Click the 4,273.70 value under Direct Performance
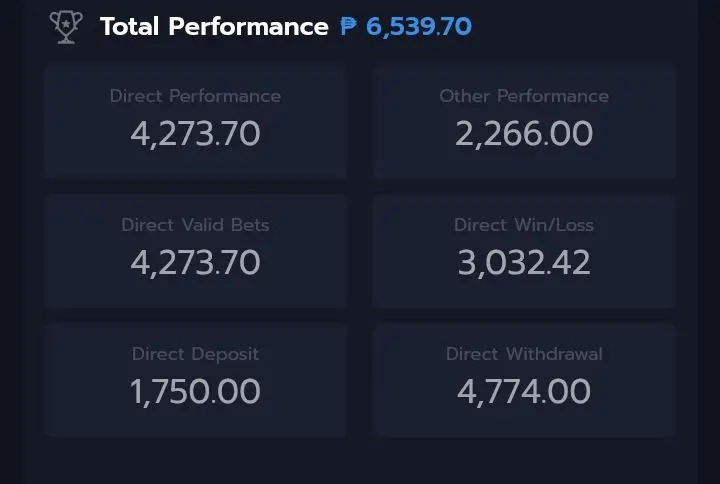720x484 pixels. click(195, 134)
